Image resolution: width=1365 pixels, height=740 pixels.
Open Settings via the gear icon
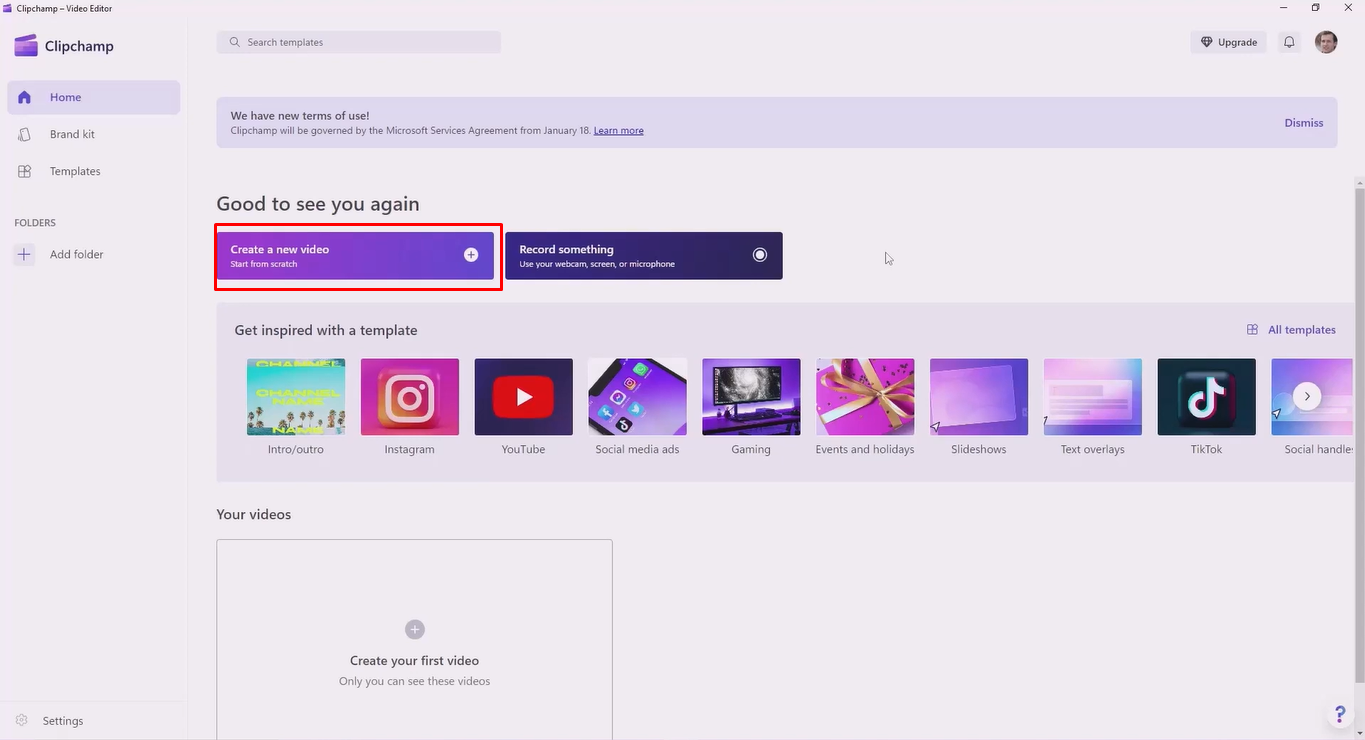pos(21,720)
